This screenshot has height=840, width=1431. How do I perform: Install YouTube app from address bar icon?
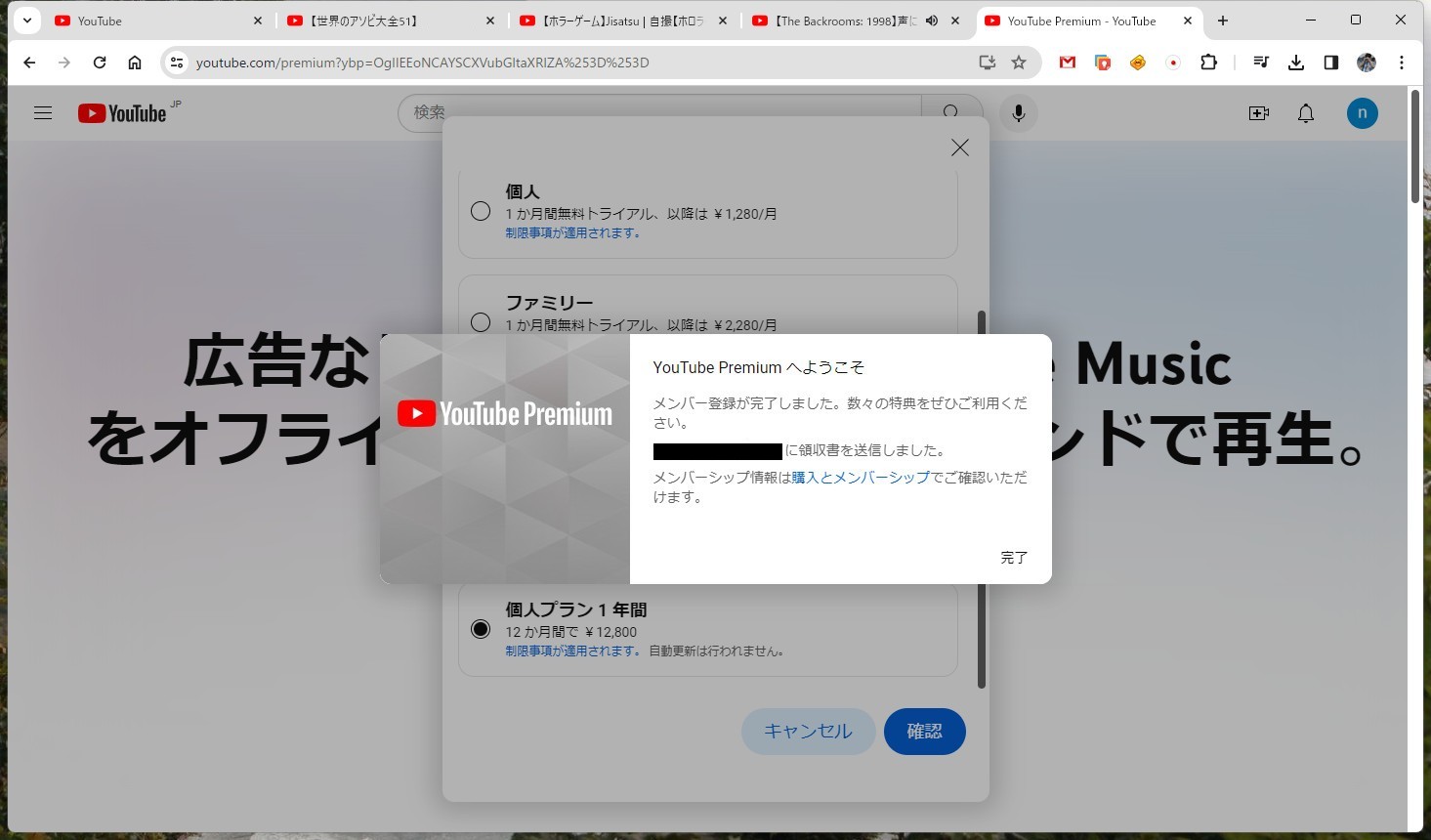(x=988, y=63)
